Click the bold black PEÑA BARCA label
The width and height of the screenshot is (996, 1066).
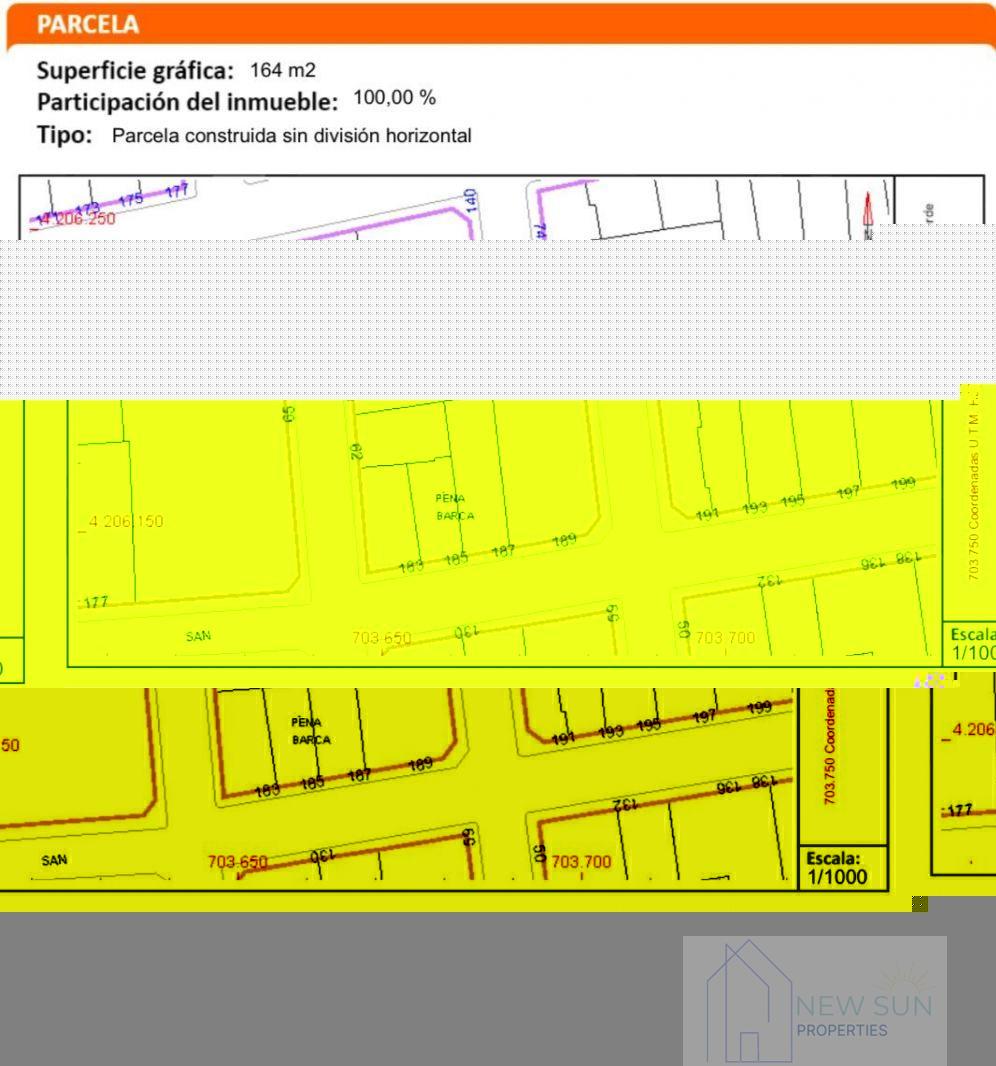click(311, 731)
